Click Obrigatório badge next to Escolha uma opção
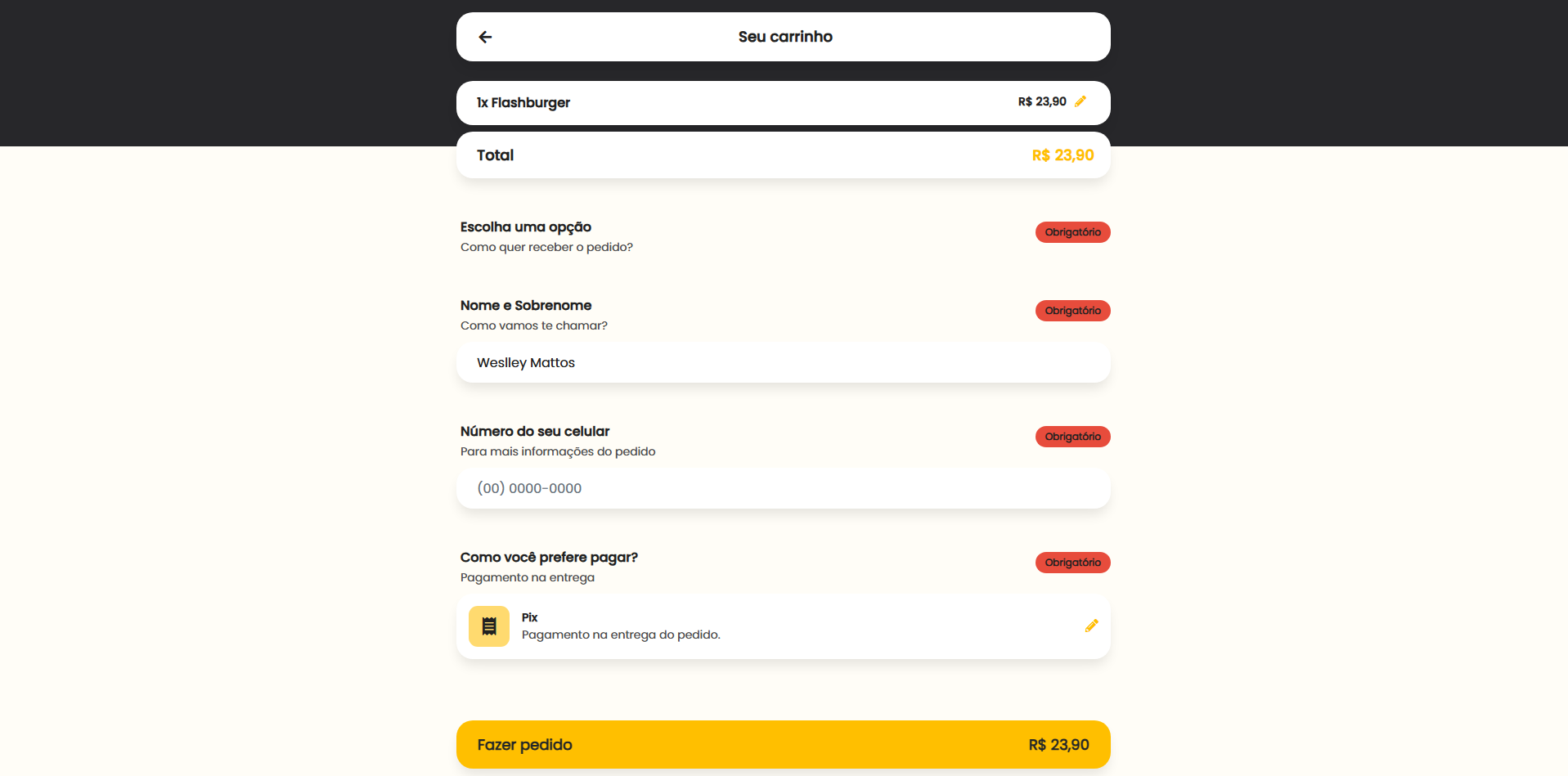The height and width of the screenshot is (776, 1568). click(x=1072, y=232)
